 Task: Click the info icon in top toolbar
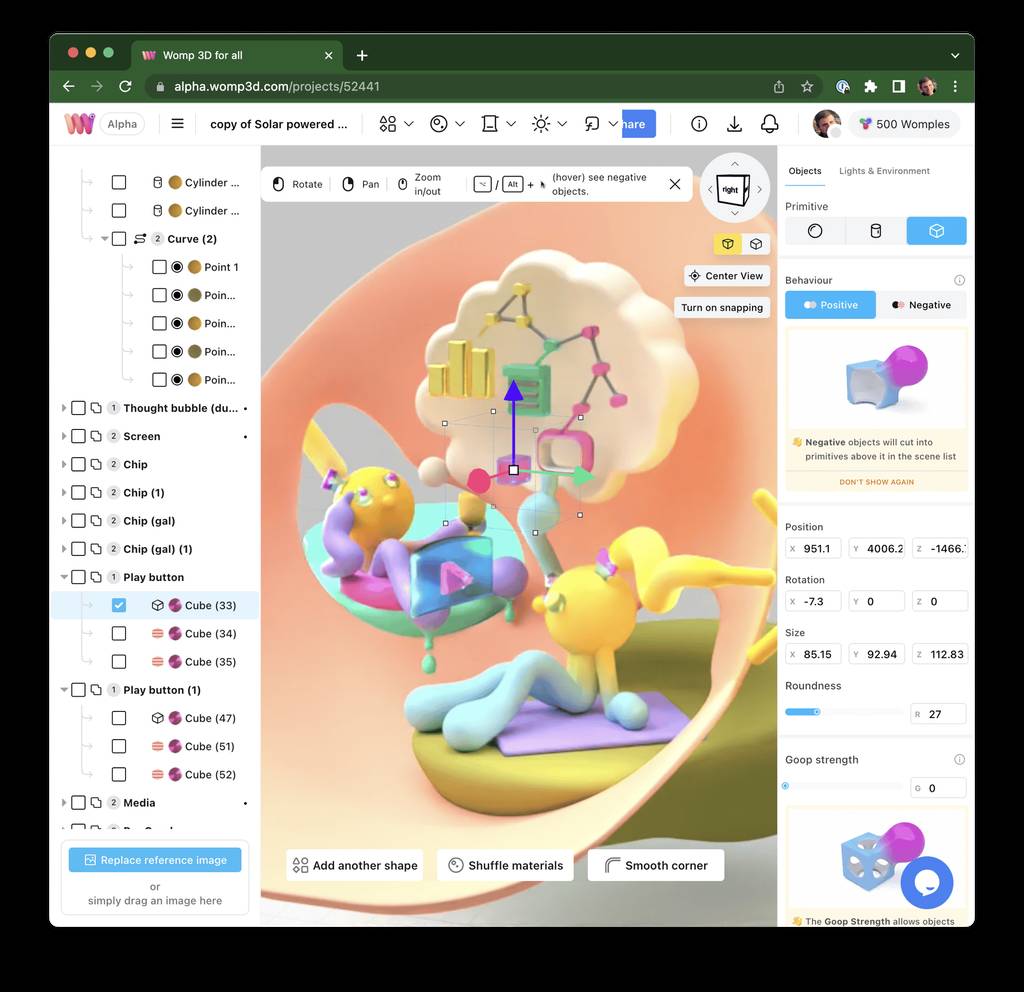pyautogui.click(x=699, y=124)
